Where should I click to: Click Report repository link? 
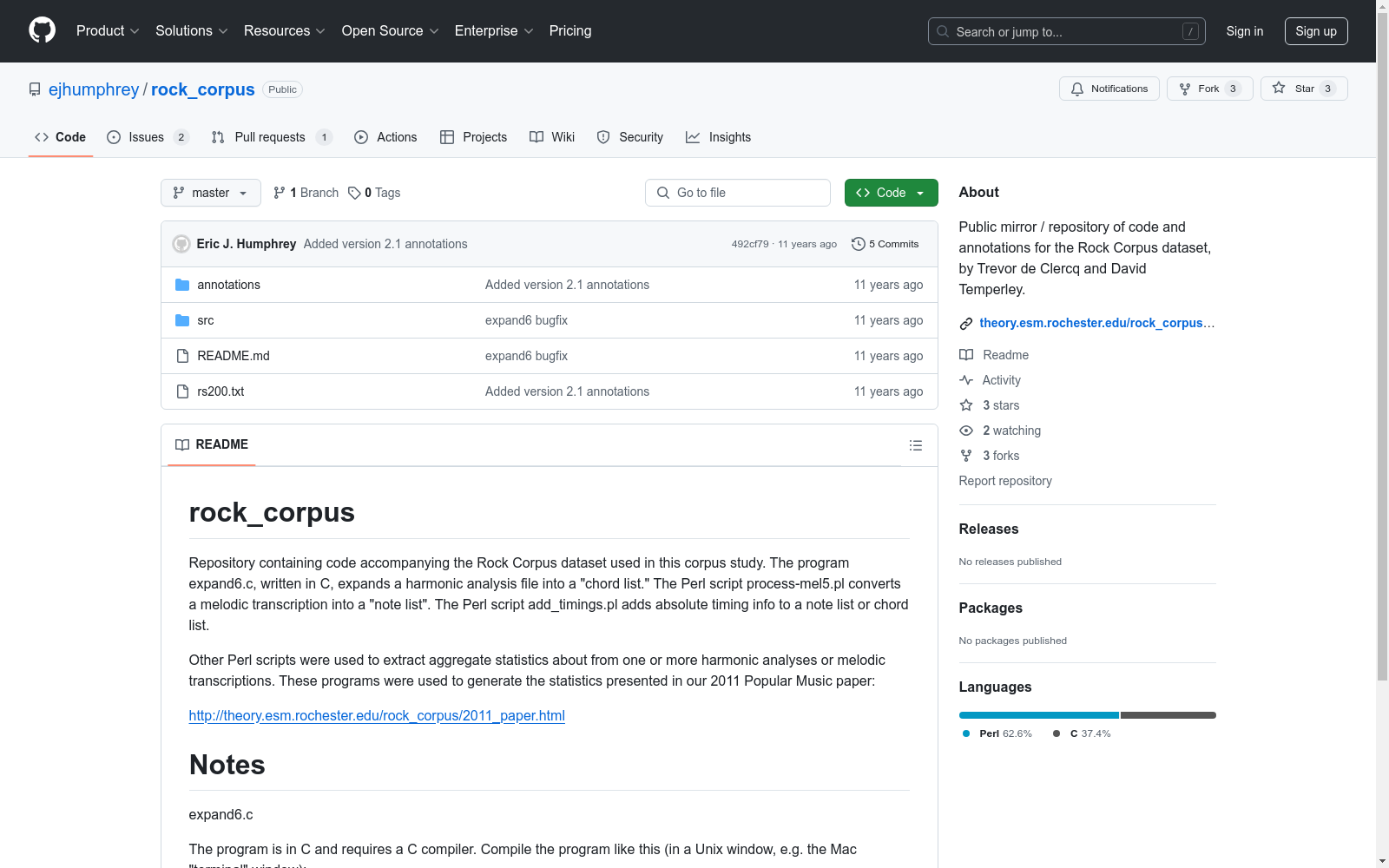[1005, 481]
